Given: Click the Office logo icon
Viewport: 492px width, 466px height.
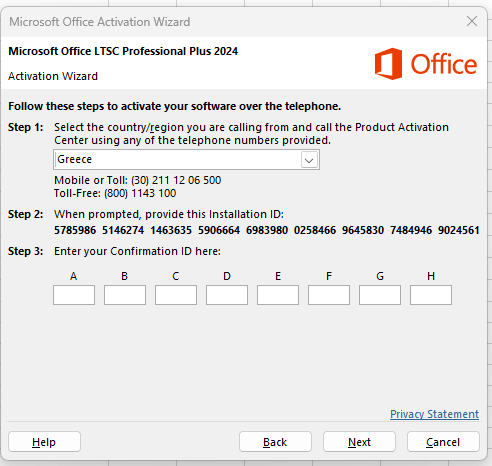Looking at the screenshot, I should click(x=388, y=64).
